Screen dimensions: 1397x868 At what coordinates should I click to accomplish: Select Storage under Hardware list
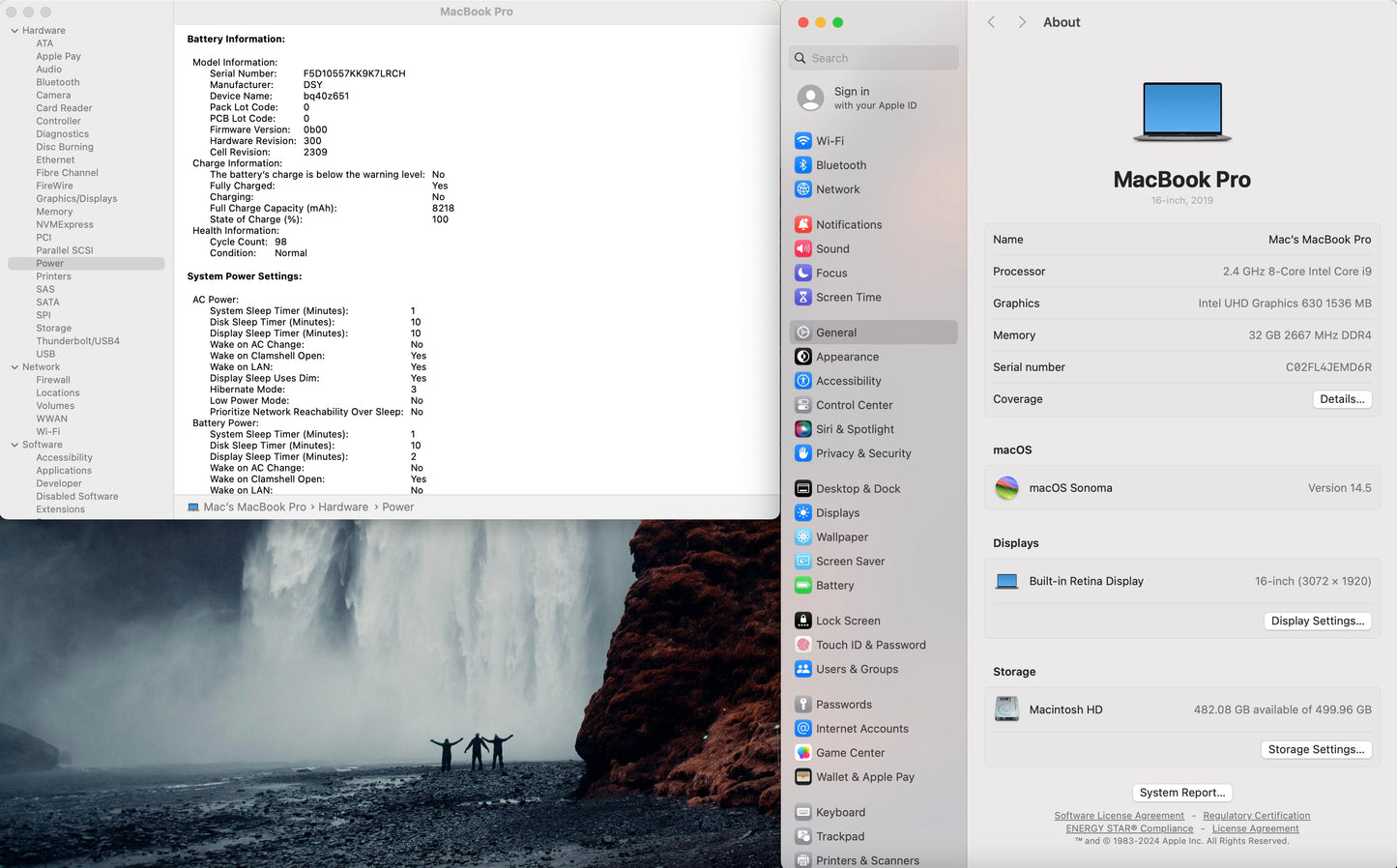tap(53, 329)
